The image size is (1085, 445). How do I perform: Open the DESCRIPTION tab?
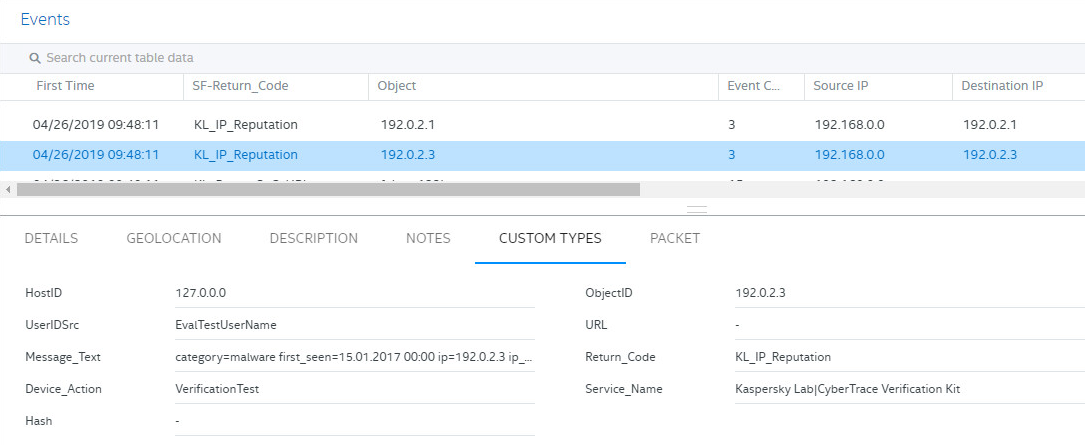(x=313, y=239)
